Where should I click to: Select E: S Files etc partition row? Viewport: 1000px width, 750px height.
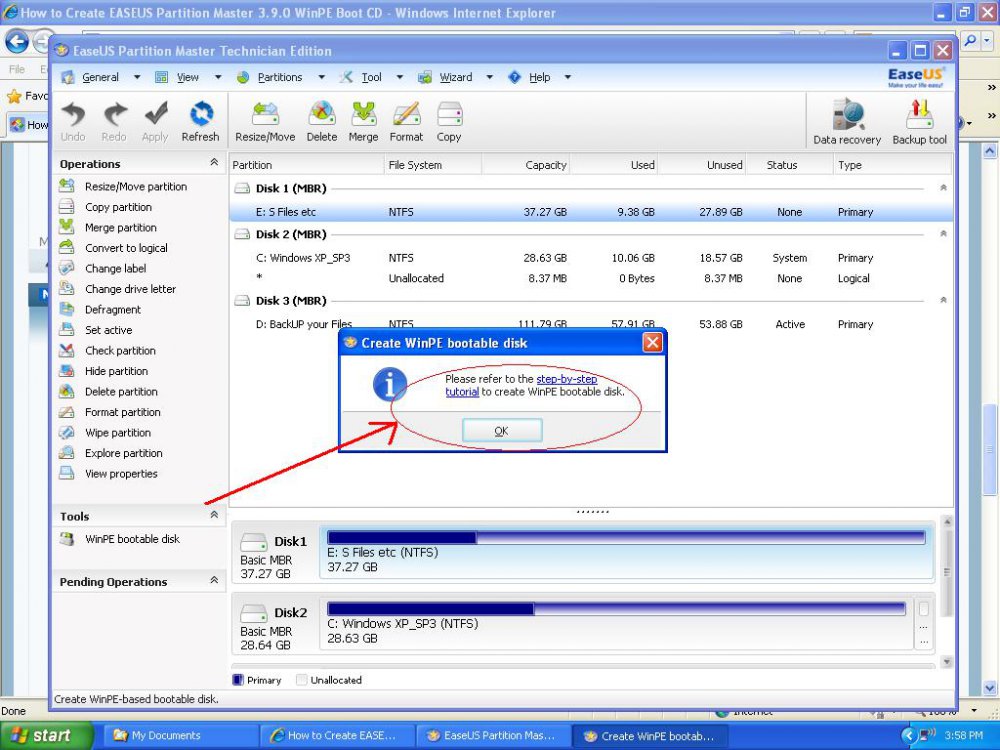point(591,212)
